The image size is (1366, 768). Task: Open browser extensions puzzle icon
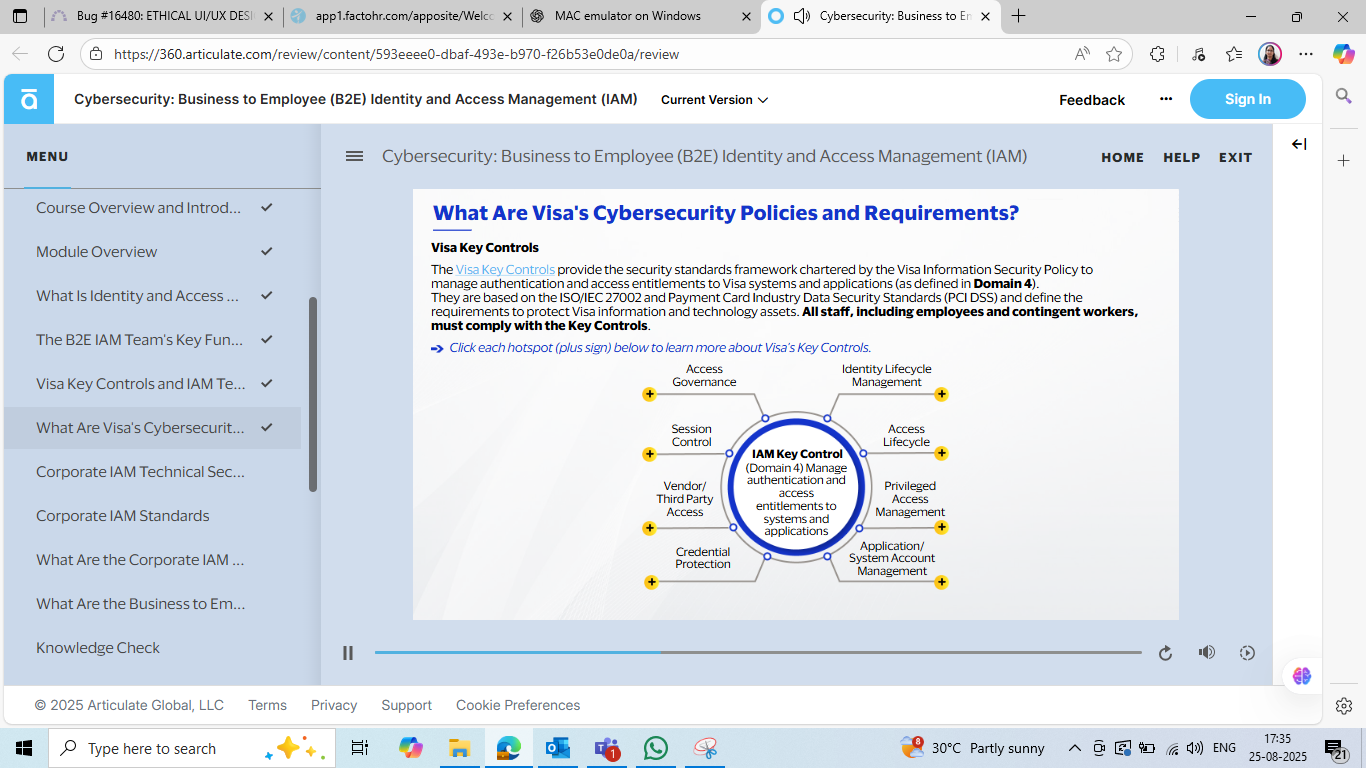click(x=1158, y=54)
